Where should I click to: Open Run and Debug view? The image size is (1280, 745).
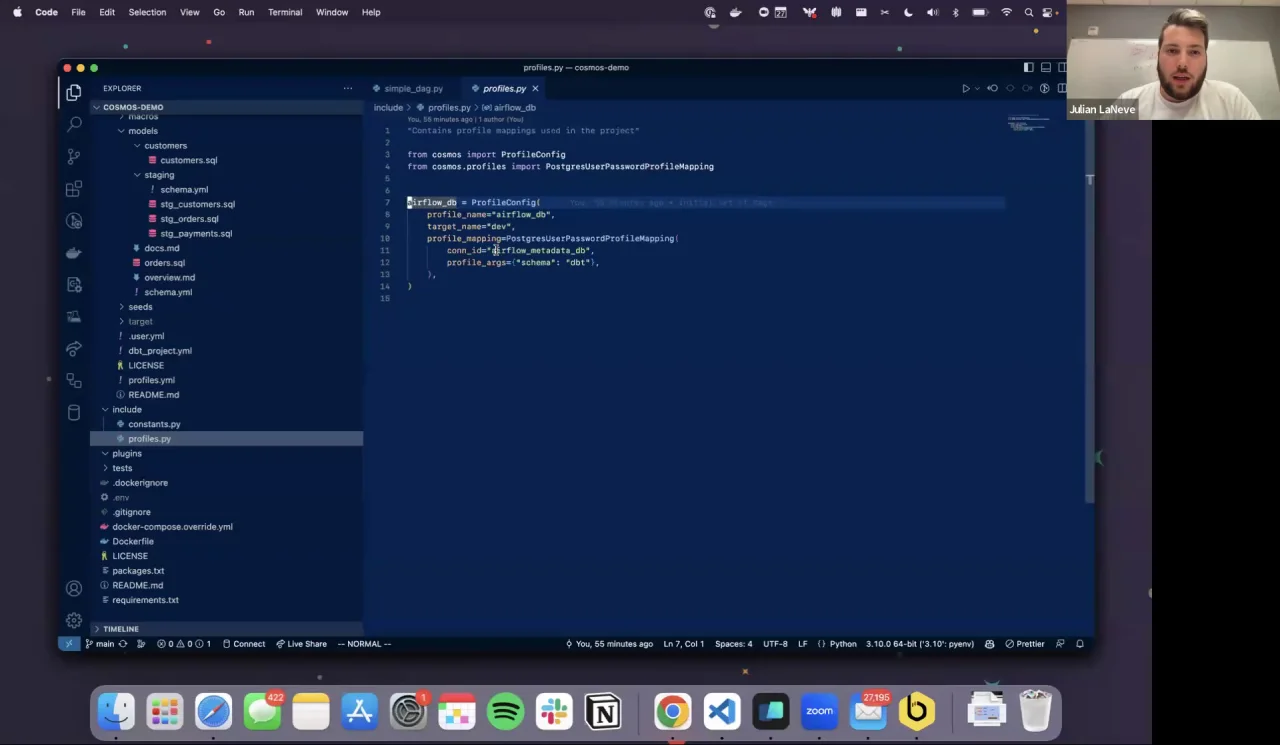tap(74, 221)
